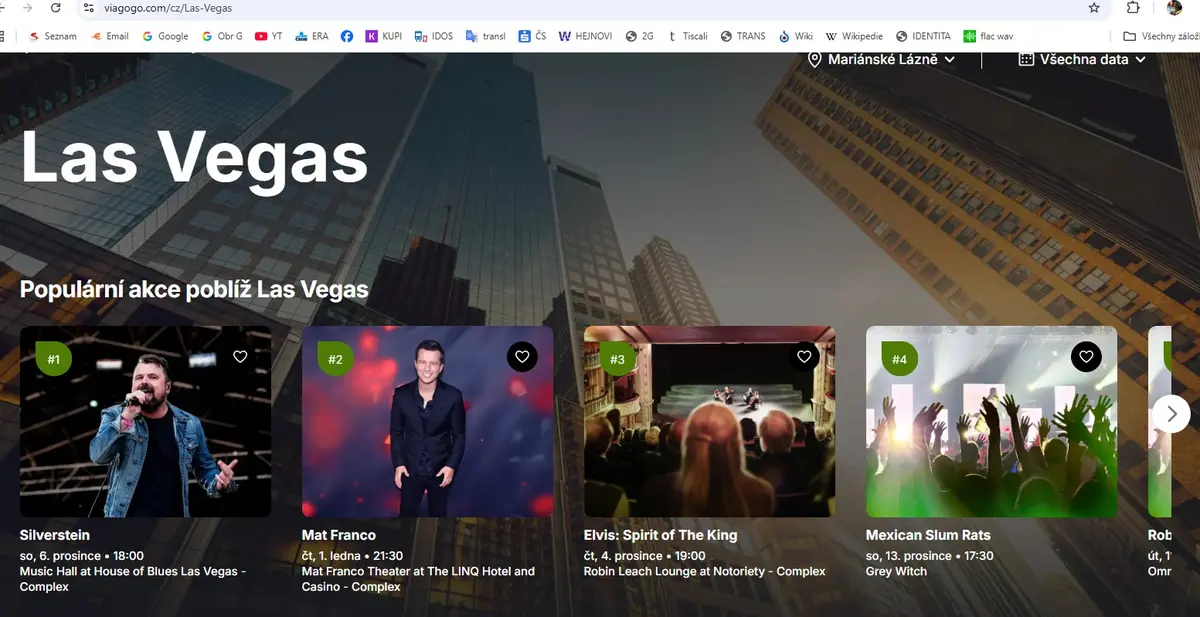Click the Elvis: Spirit of The King title
The width and height of the screenshot is (1200, 617).
point(660,535)
